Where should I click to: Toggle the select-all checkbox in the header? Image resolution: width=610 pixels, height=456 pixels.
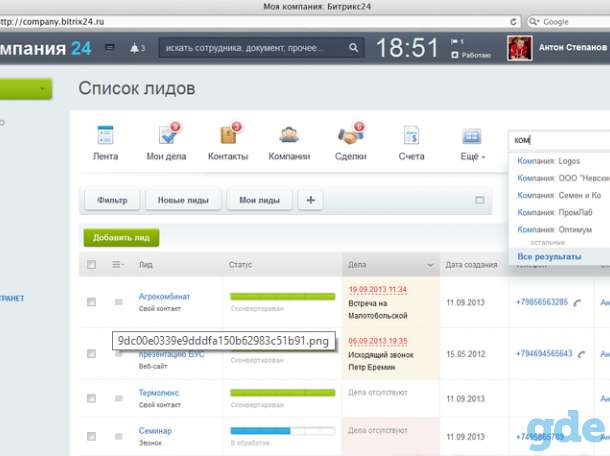tap(91, 265)
